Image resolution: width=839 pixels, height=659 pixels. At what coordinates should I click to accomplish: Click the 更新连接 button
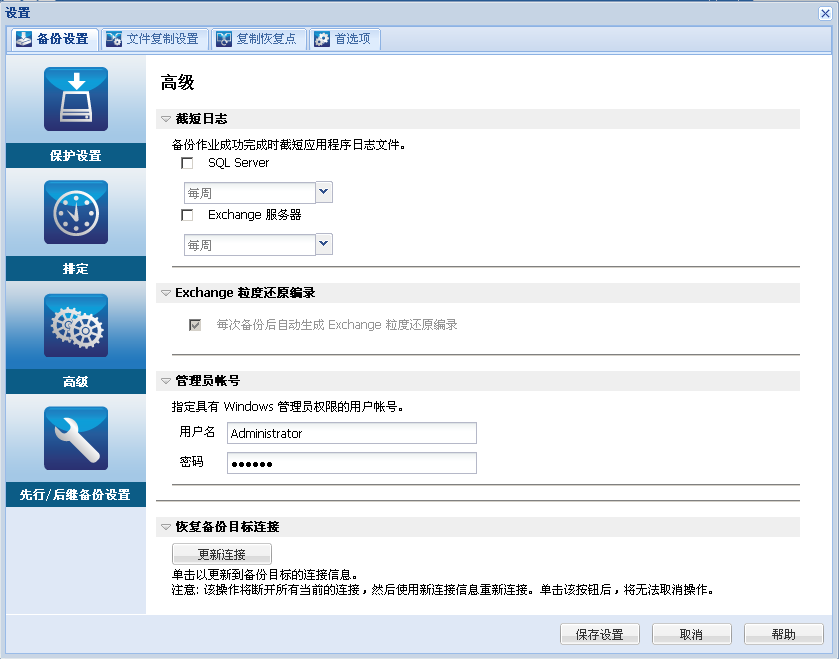pos(222,553)
